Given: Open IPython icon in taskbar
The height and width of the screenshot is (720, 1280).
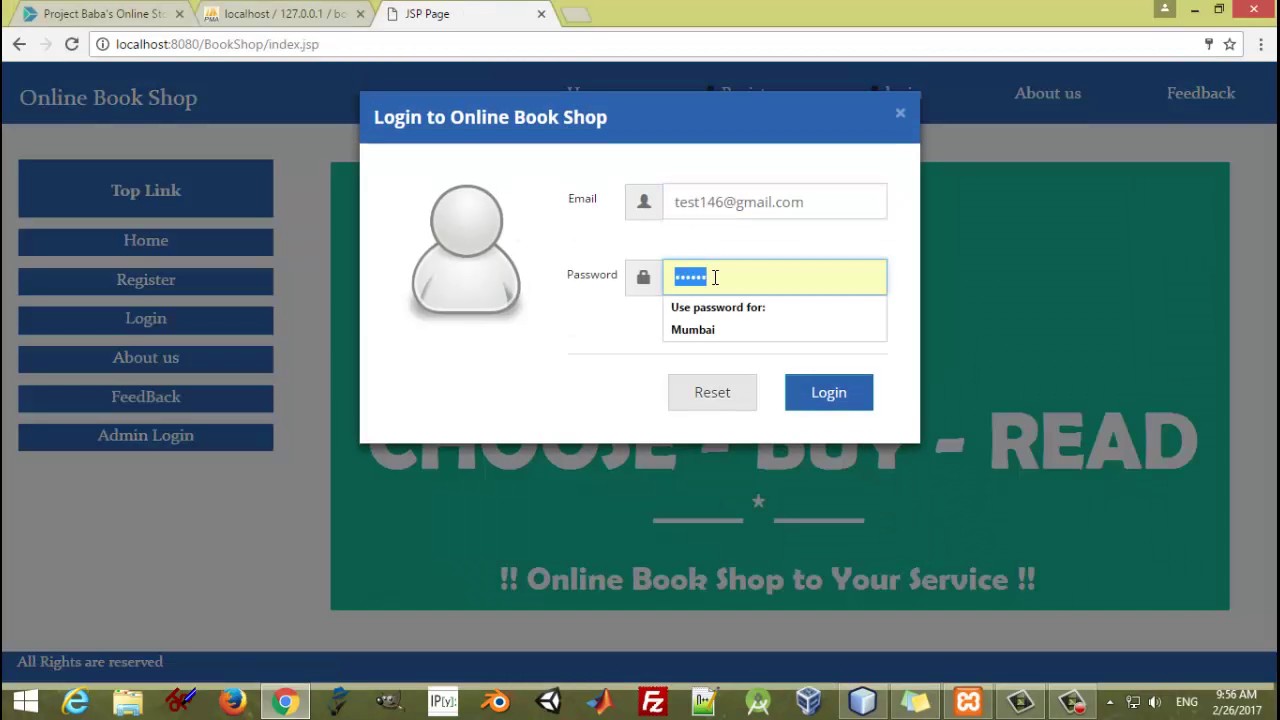Looking at the screenshot, I should coord(443,702).
